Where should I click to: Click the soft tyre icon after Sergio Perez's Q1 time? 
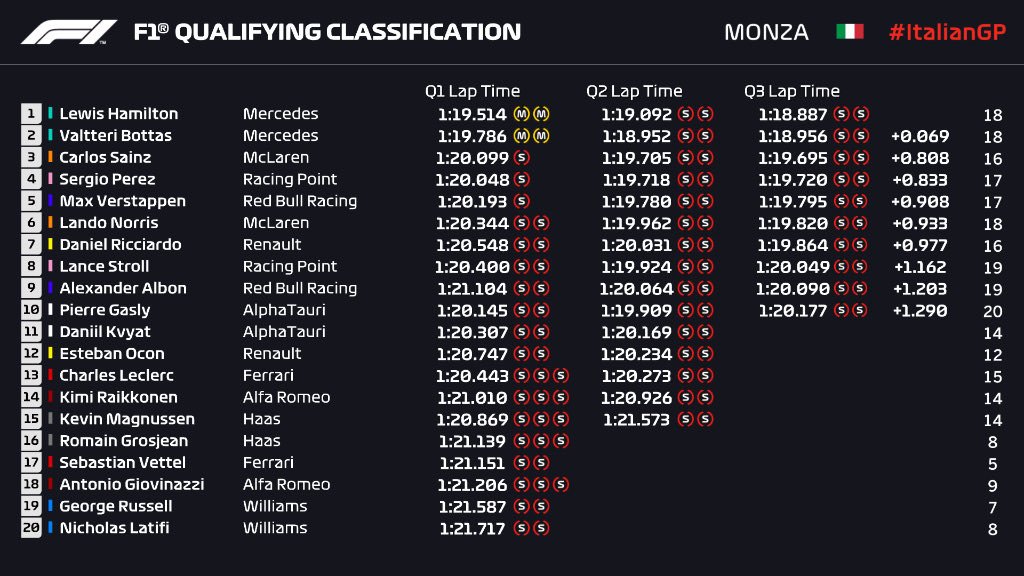(x=521, y=179)
